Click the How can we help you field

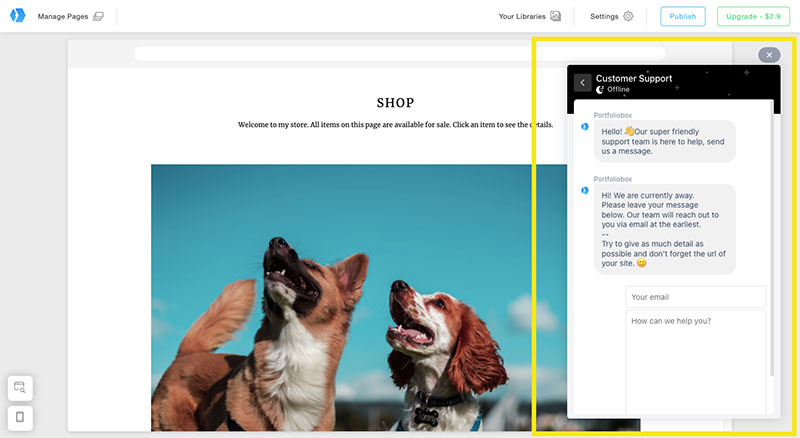point(695,362)
